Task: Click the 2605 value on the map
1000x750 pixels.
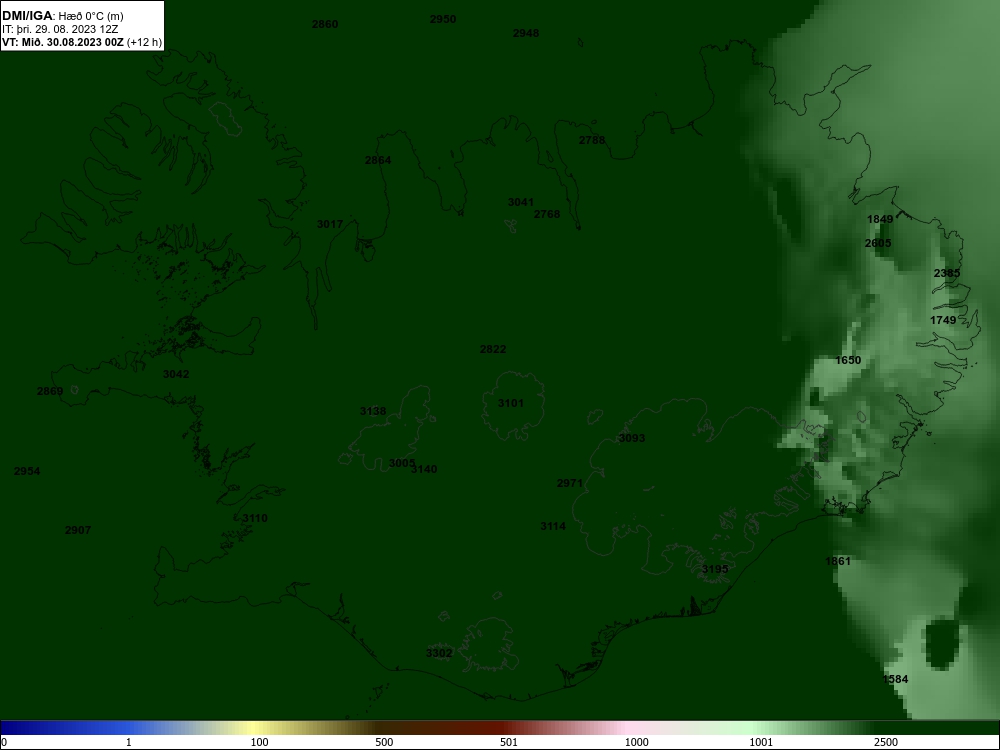Action: [878, 243]
